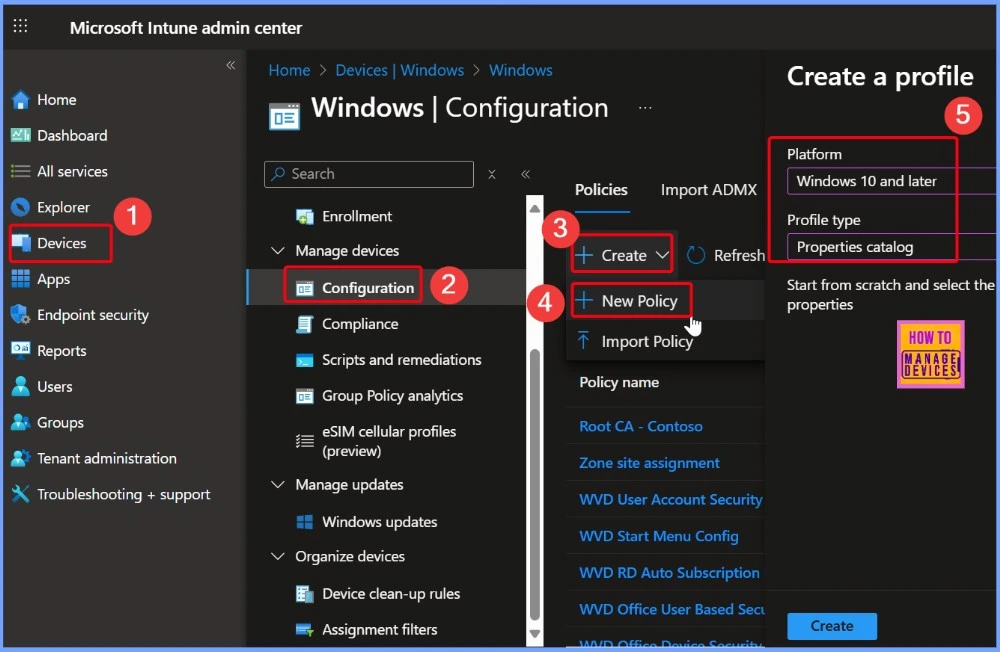The image size is (1000, 652).
Task: Click the Assignment filters icon
Action: tap(305, 630)
